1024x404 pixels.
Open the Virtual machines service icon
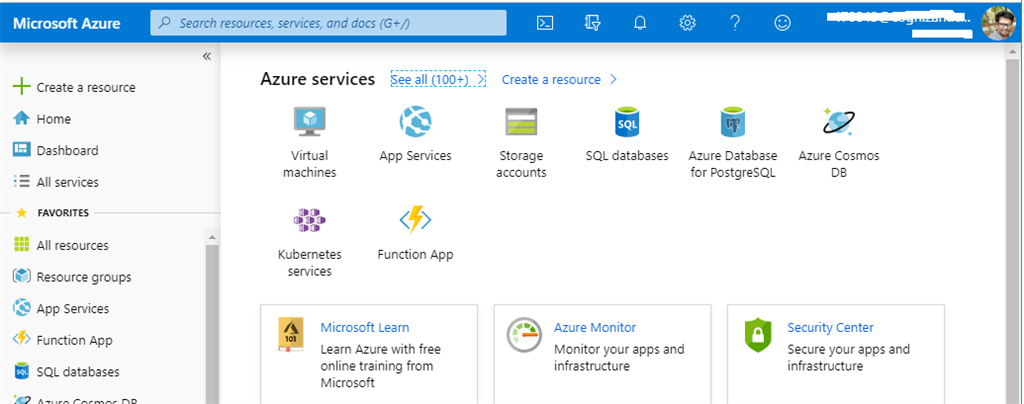tap(310, 121)
